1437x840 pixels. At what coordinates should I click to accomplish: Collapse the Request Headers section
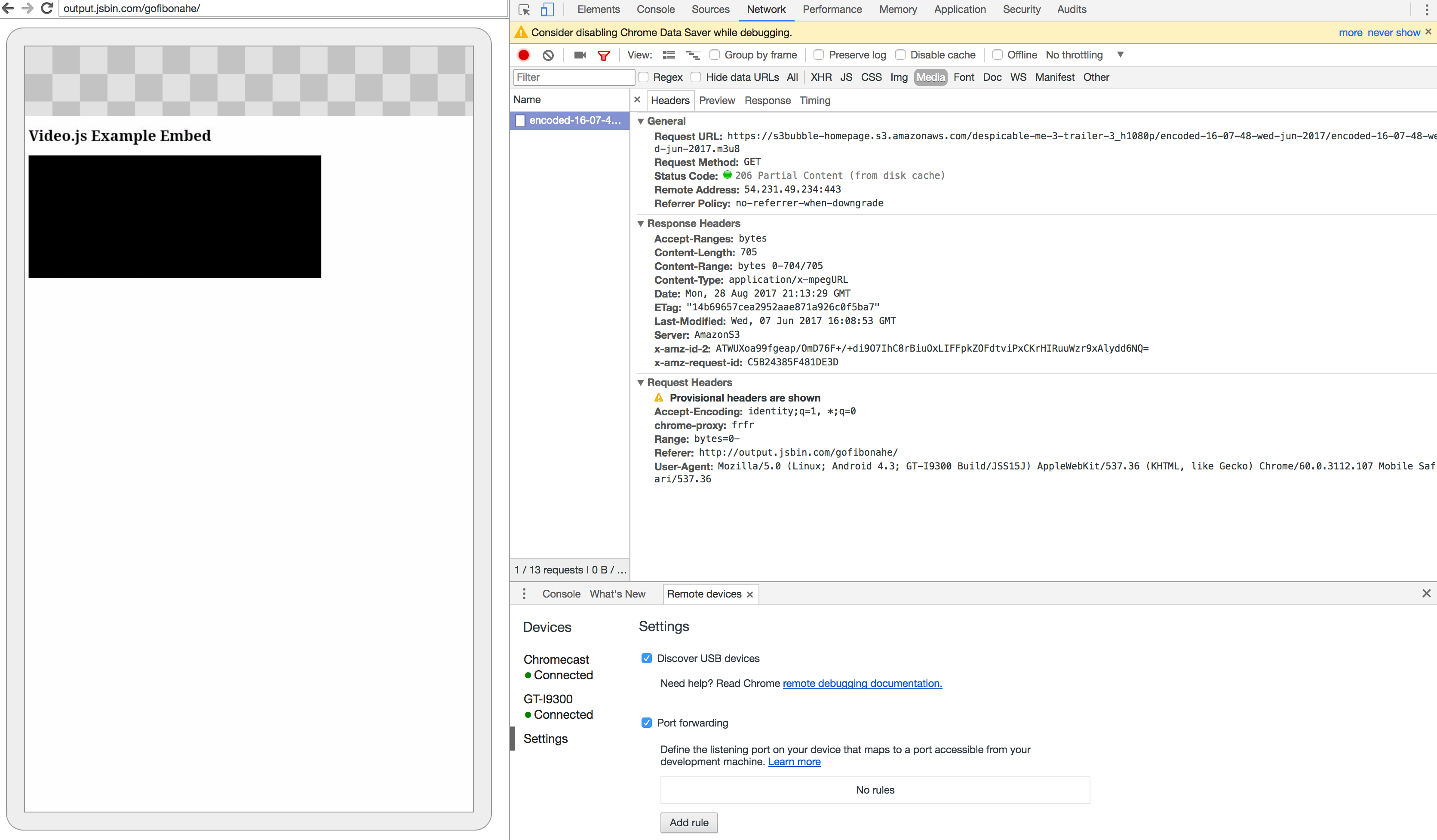pyautogui.click(x=640, y=383)
